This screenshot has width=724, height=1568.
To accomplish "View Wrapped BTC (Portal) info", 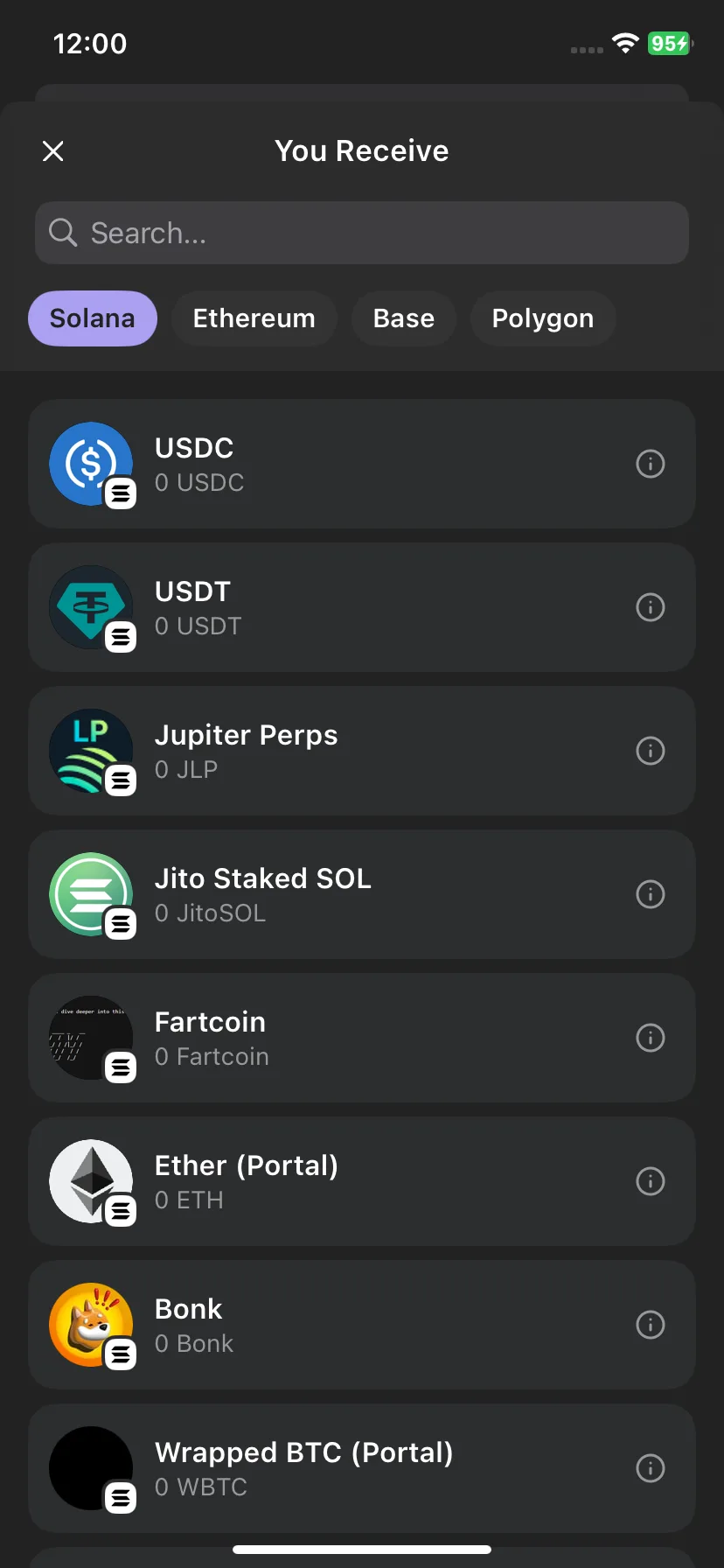I will point(650,1468).
